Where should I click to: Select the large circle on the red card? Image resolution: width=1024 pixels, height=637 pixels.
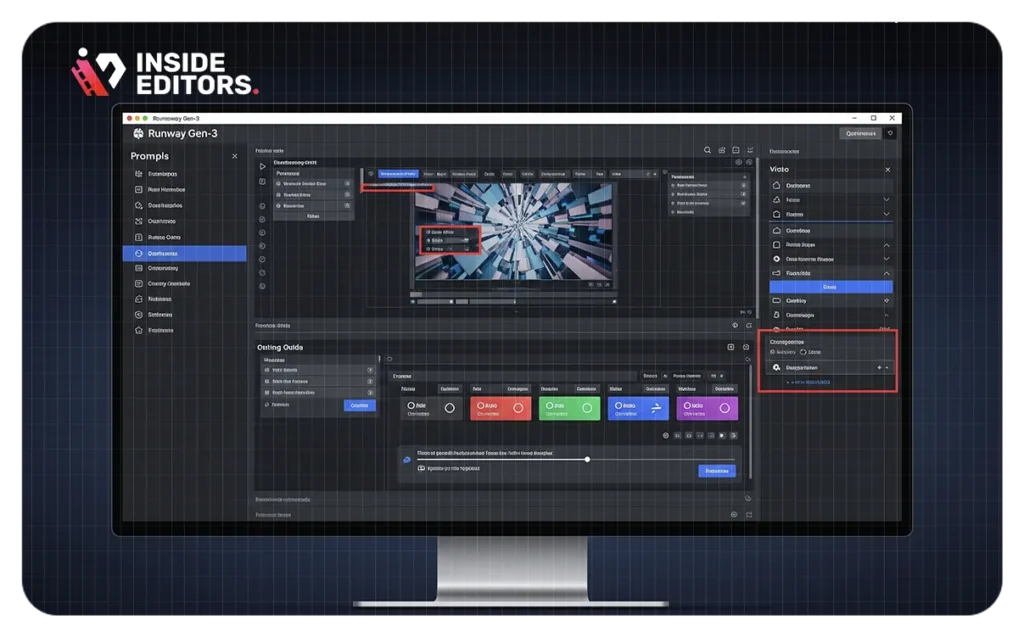[x=518, y=408]
